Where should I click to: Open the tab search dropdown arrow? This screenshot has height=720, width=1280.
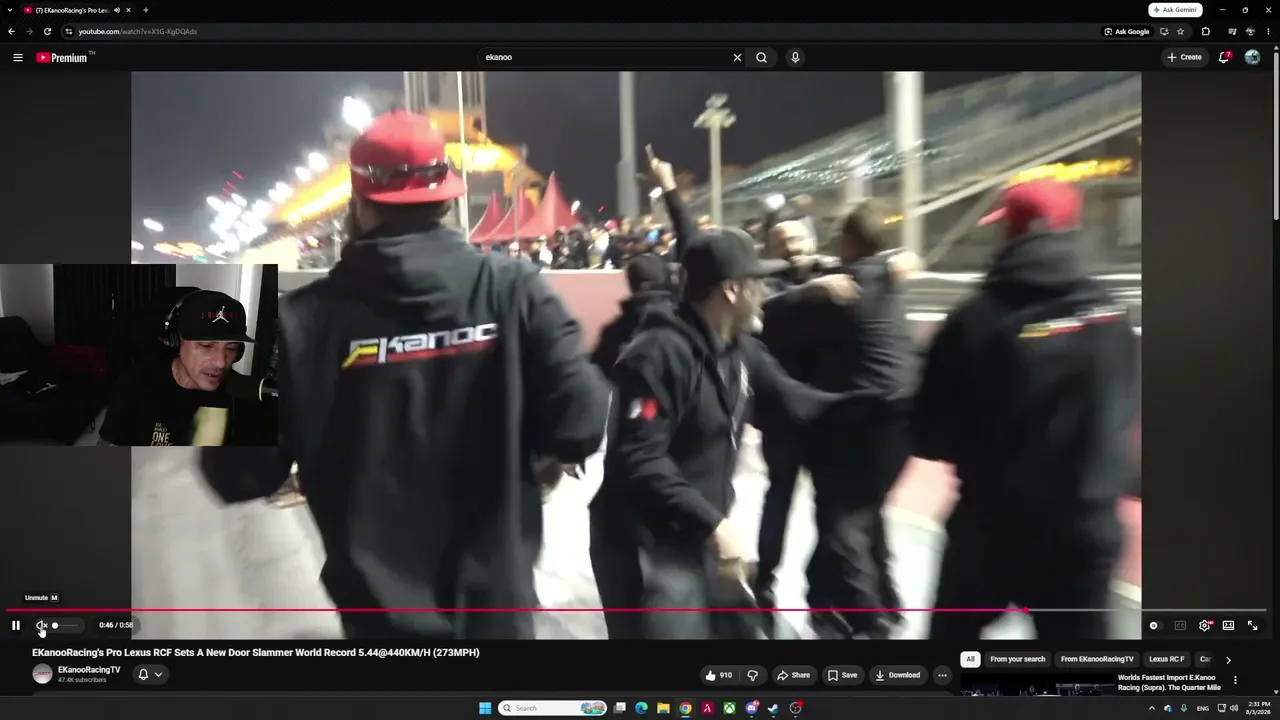pos(9,10)
